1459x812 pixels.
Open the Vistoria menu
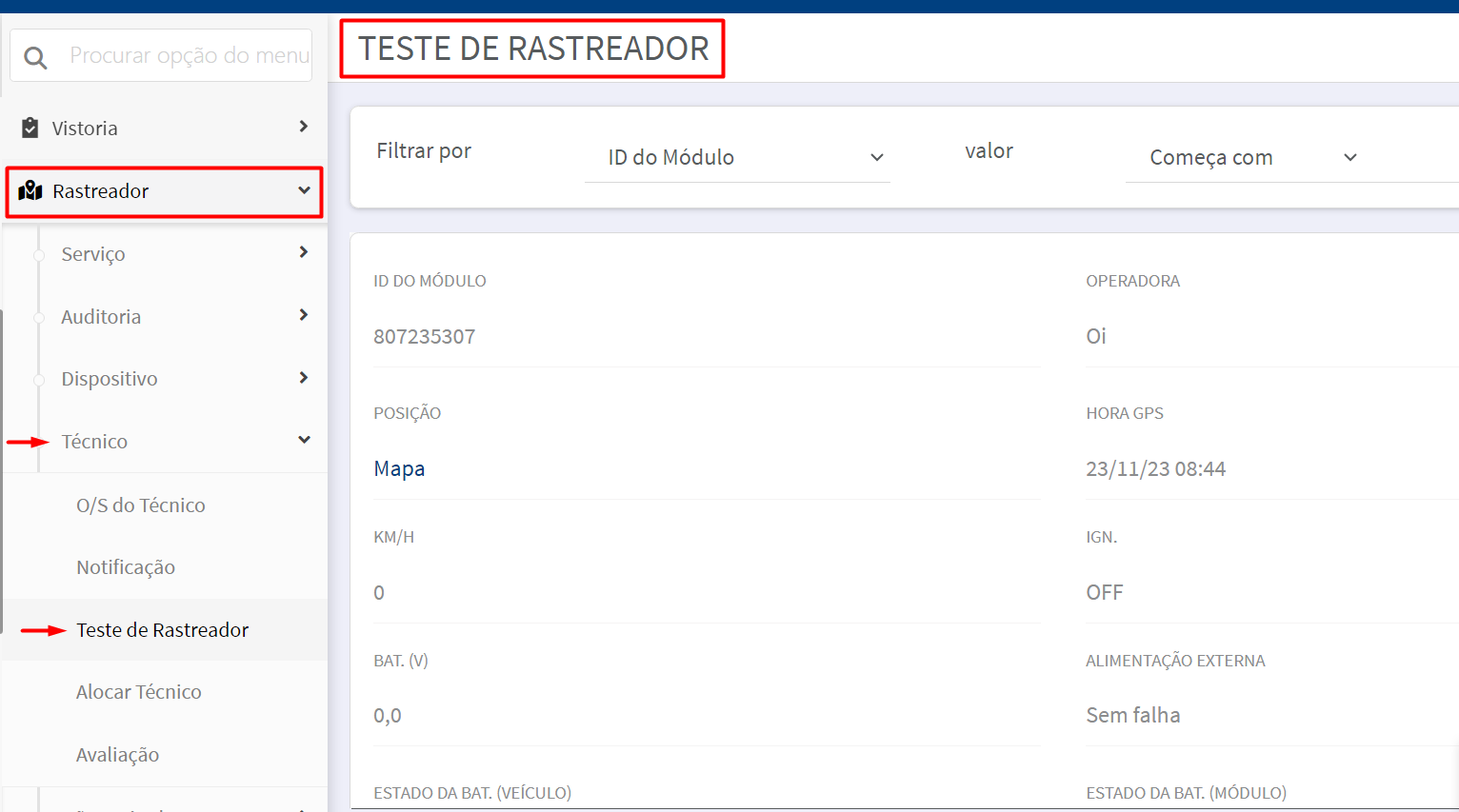coord(165,128)
